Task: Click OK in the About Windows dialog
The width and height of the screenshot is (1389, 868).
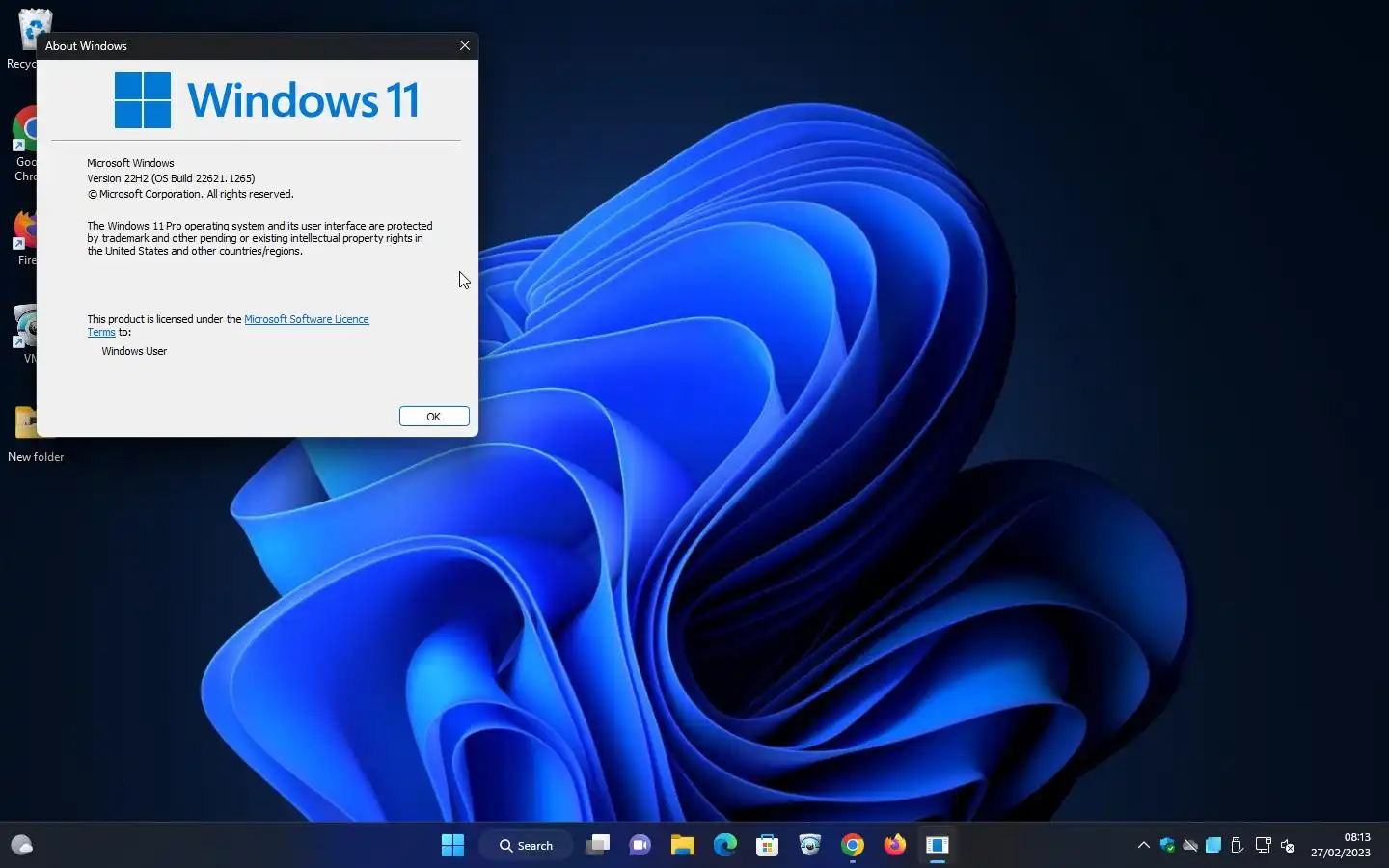Action: (434, 417)
